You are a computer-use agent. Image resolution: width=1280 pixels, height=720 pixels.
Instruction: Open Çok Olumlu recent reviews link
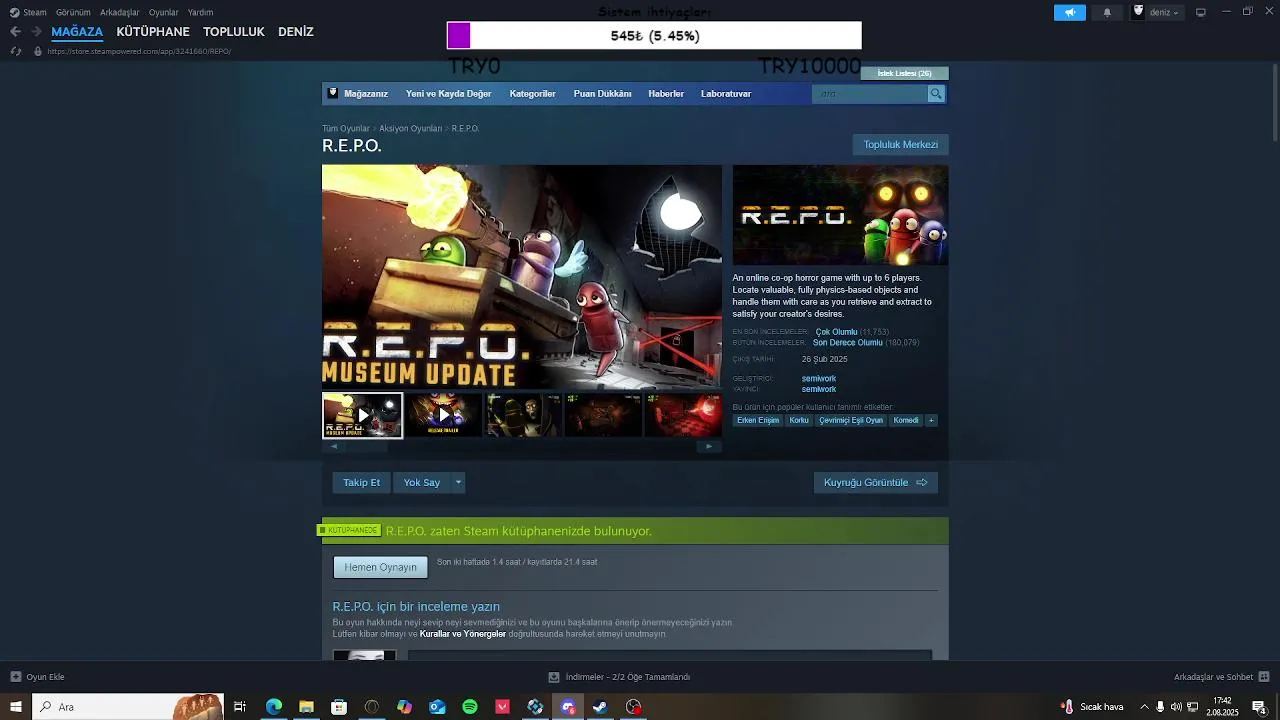pyautogui.click(x=836, y=332)
